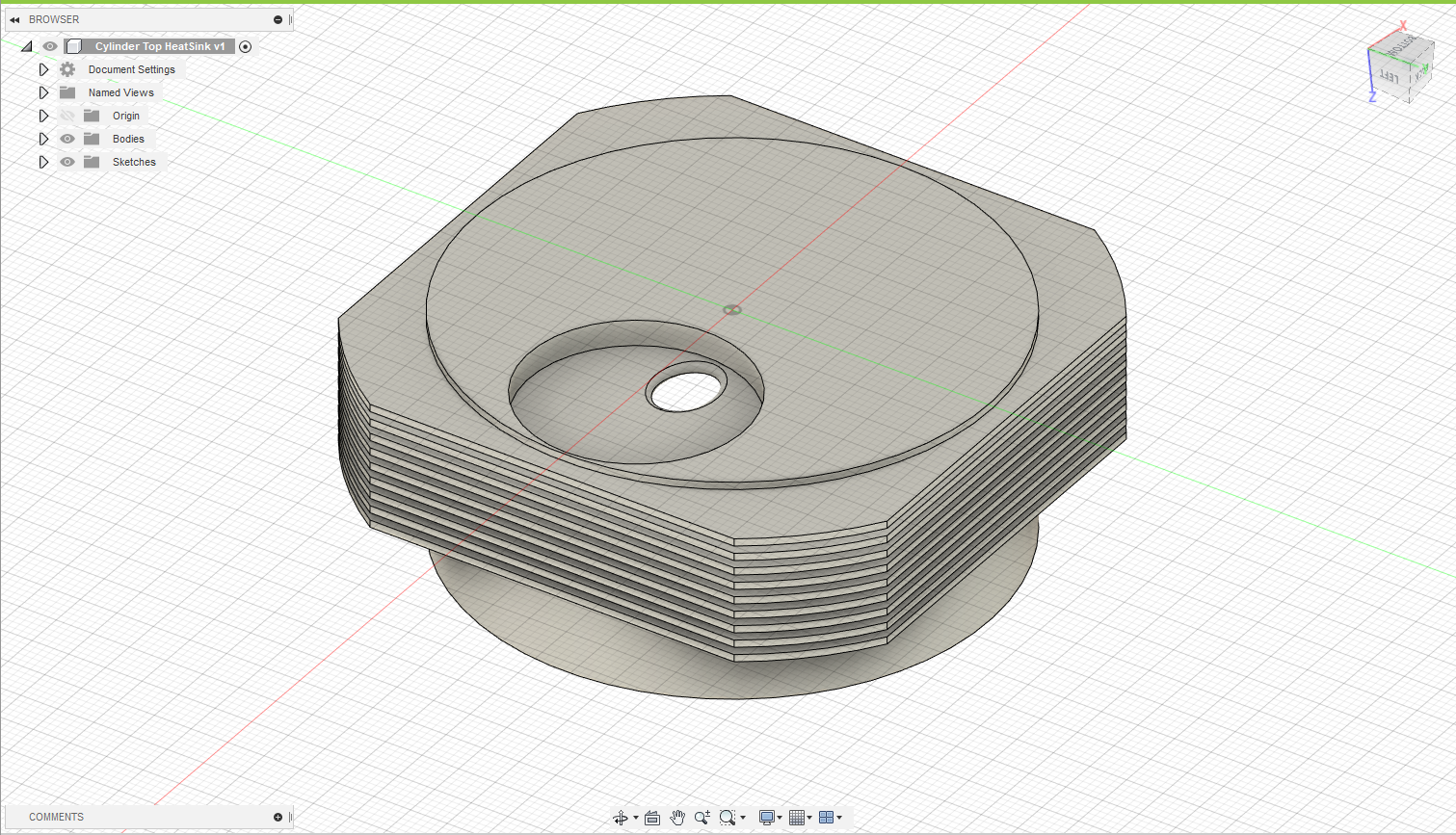The image size is (1456, 835).
Task: Open the Orbit type dropdown arrow
Action: click(636, 818)
